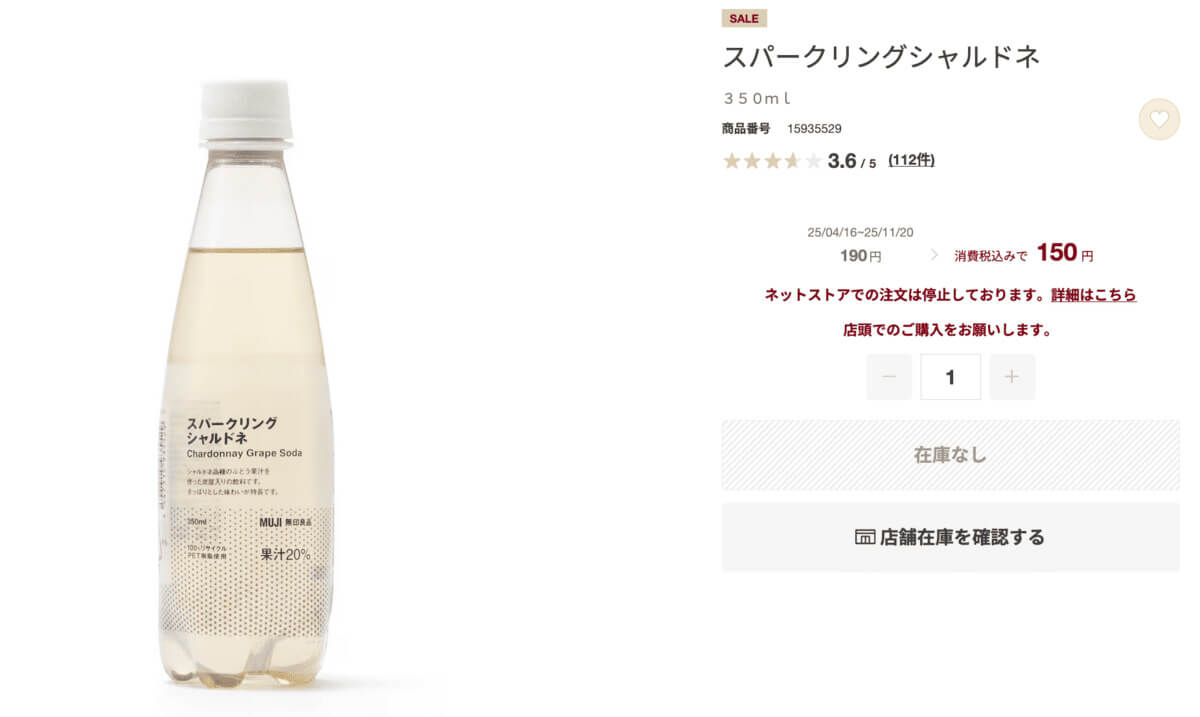Image resolution: width=1200 pixels, height=717 pixels.
Task: Click the sparkling Chardonnay bottle image
Action: 246,385
